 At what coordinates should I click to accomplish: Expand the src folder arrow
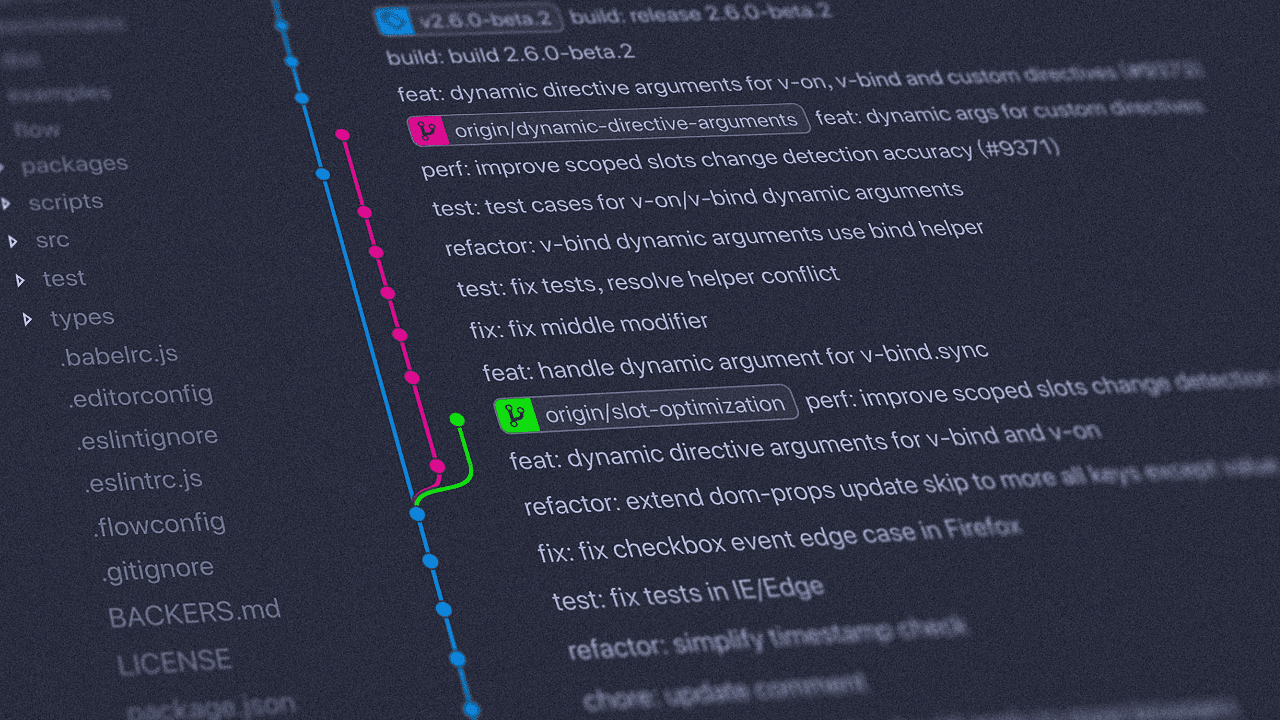(13, 241)
